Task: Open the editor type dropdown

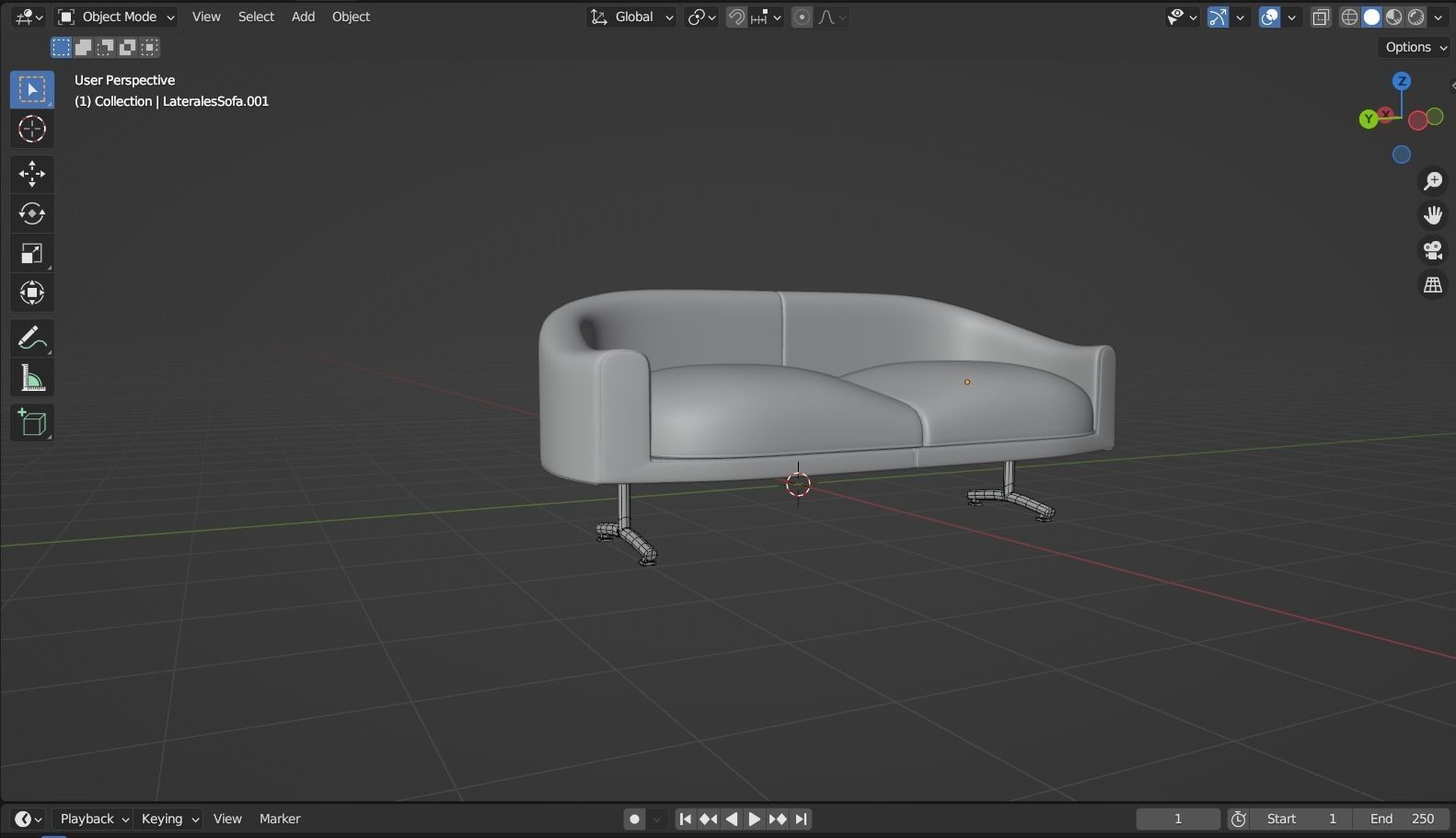Action: pos(29,17)
